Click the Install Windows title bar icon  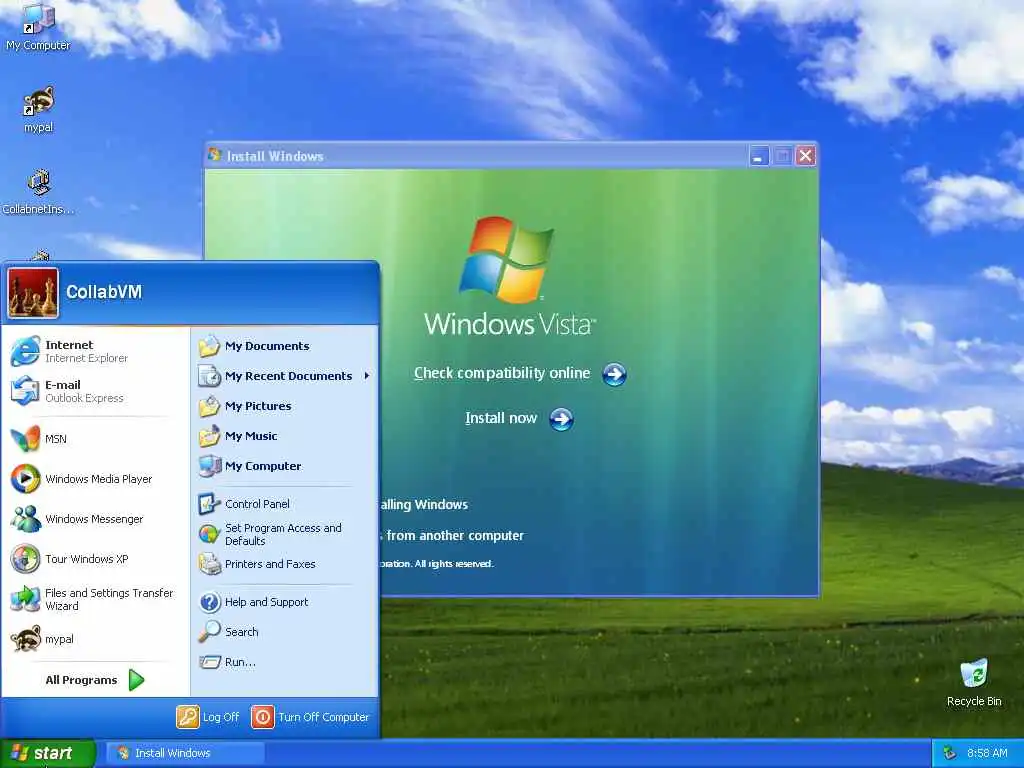pos(215,155)
